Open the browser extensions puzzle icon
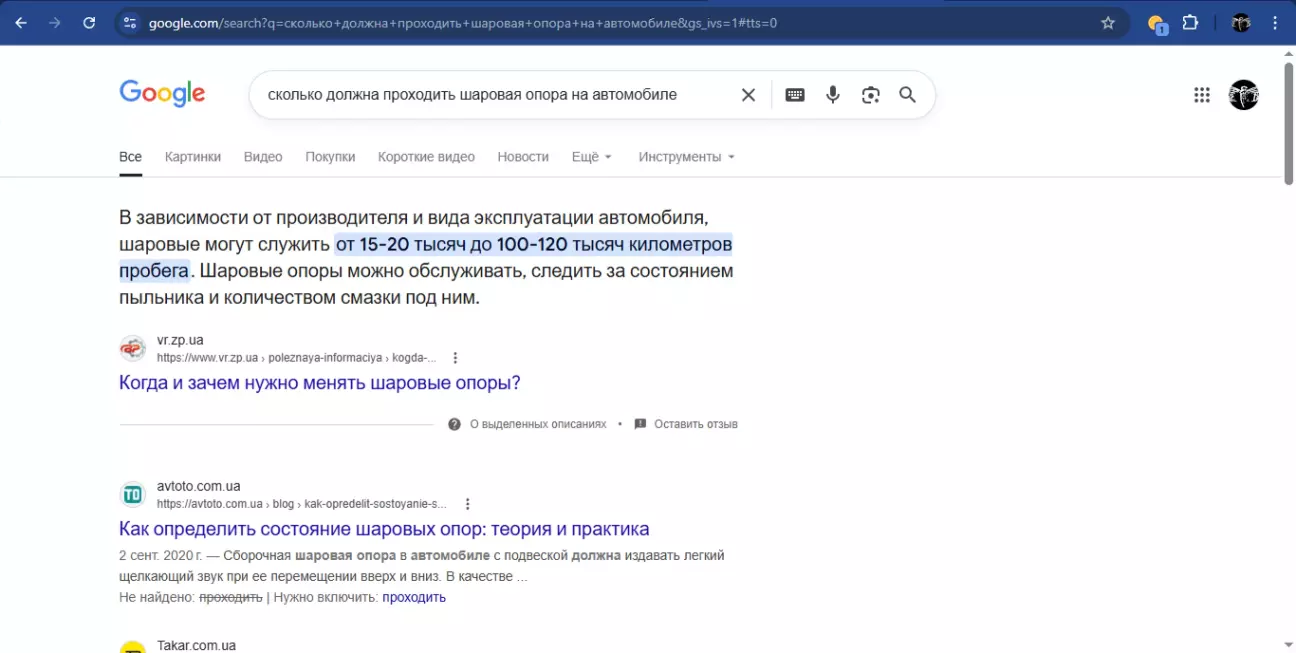This screenshot has height=653, width=1296. [x=1190, y=23]
